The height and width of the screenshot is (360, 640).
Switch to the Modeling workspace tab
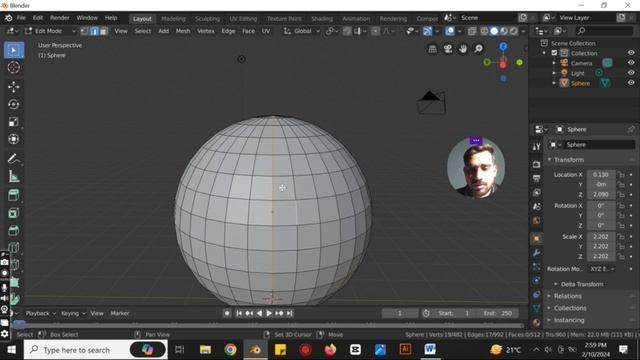[x=173, y=19]
